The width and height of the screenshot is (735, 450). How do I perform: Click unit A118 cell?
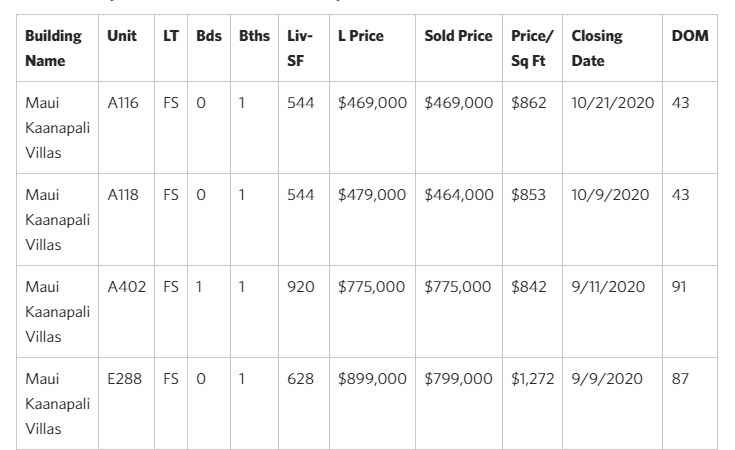(x=122, y=195)
